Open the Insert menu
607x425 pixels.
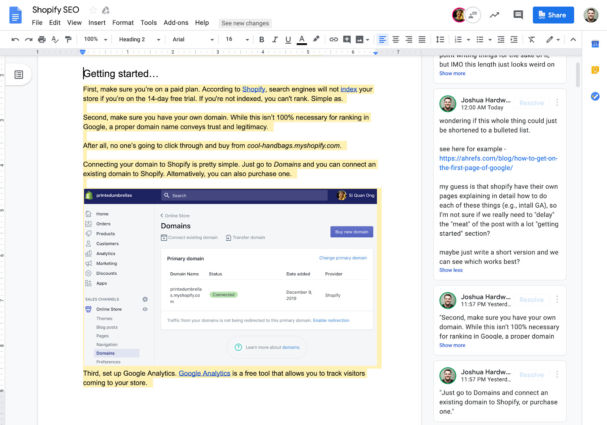(96, 22)
